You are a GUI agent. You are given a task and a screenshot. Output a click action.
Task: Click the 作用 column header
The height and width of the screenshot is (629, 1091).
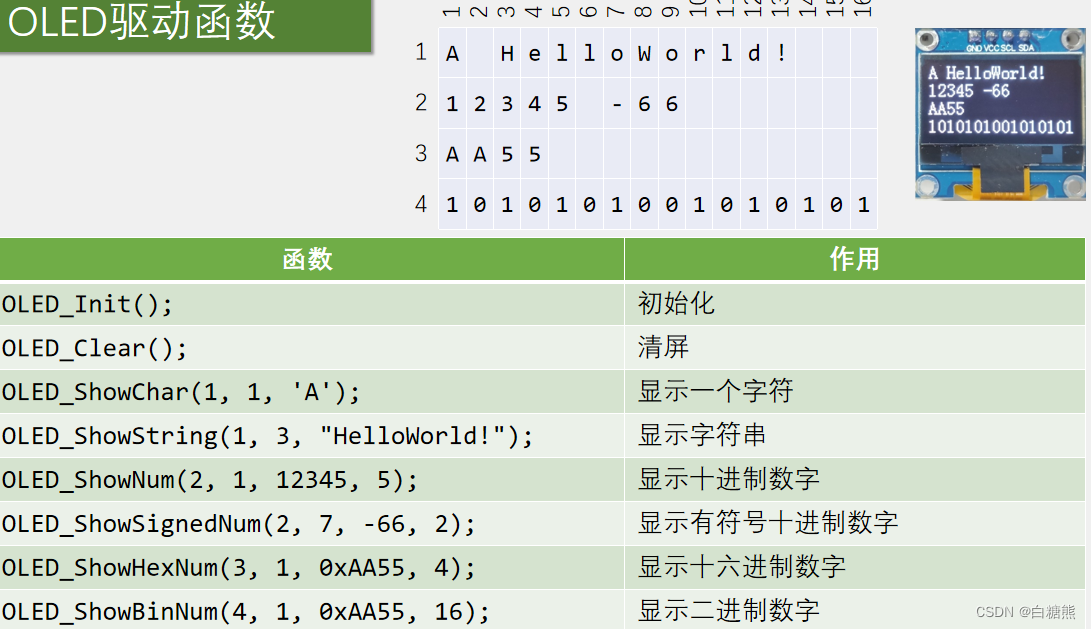tap(855, 259)
